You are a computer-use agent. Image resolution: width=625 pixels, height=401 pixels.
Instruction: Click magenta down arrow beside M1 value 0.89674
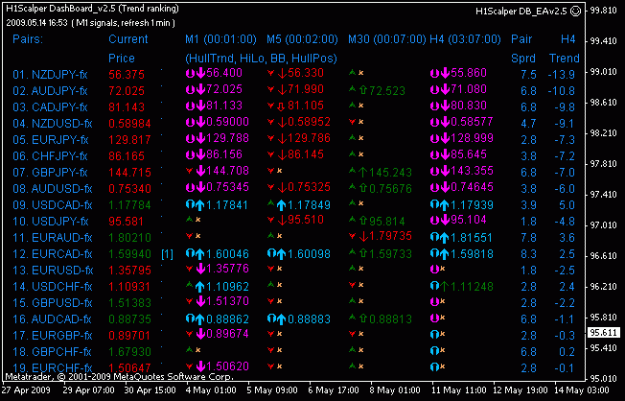coord(201,334)
